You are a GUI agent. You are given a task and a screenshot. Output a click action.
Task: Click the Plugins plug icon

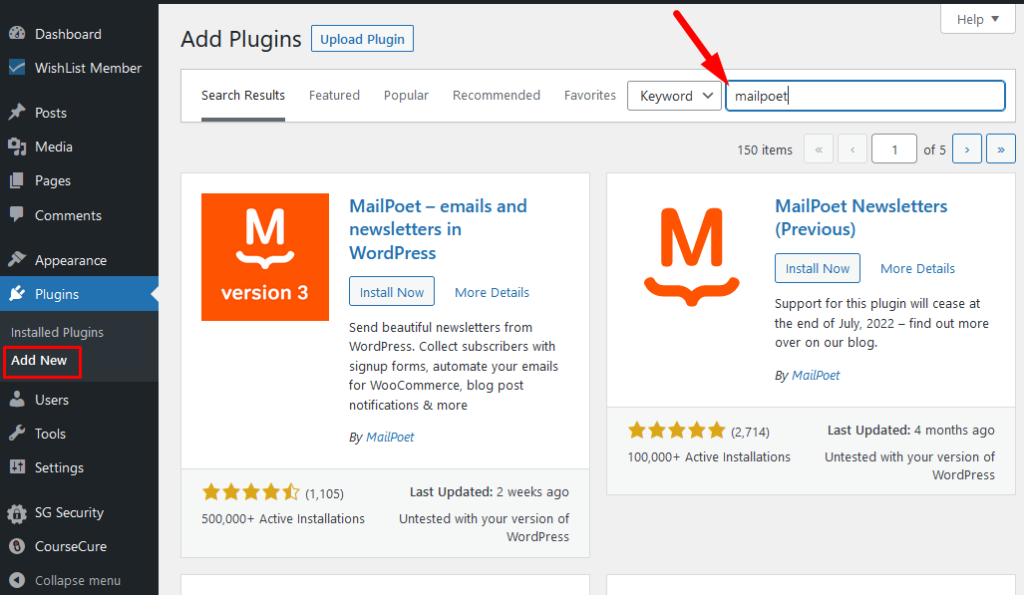click(x=17, y=293)
